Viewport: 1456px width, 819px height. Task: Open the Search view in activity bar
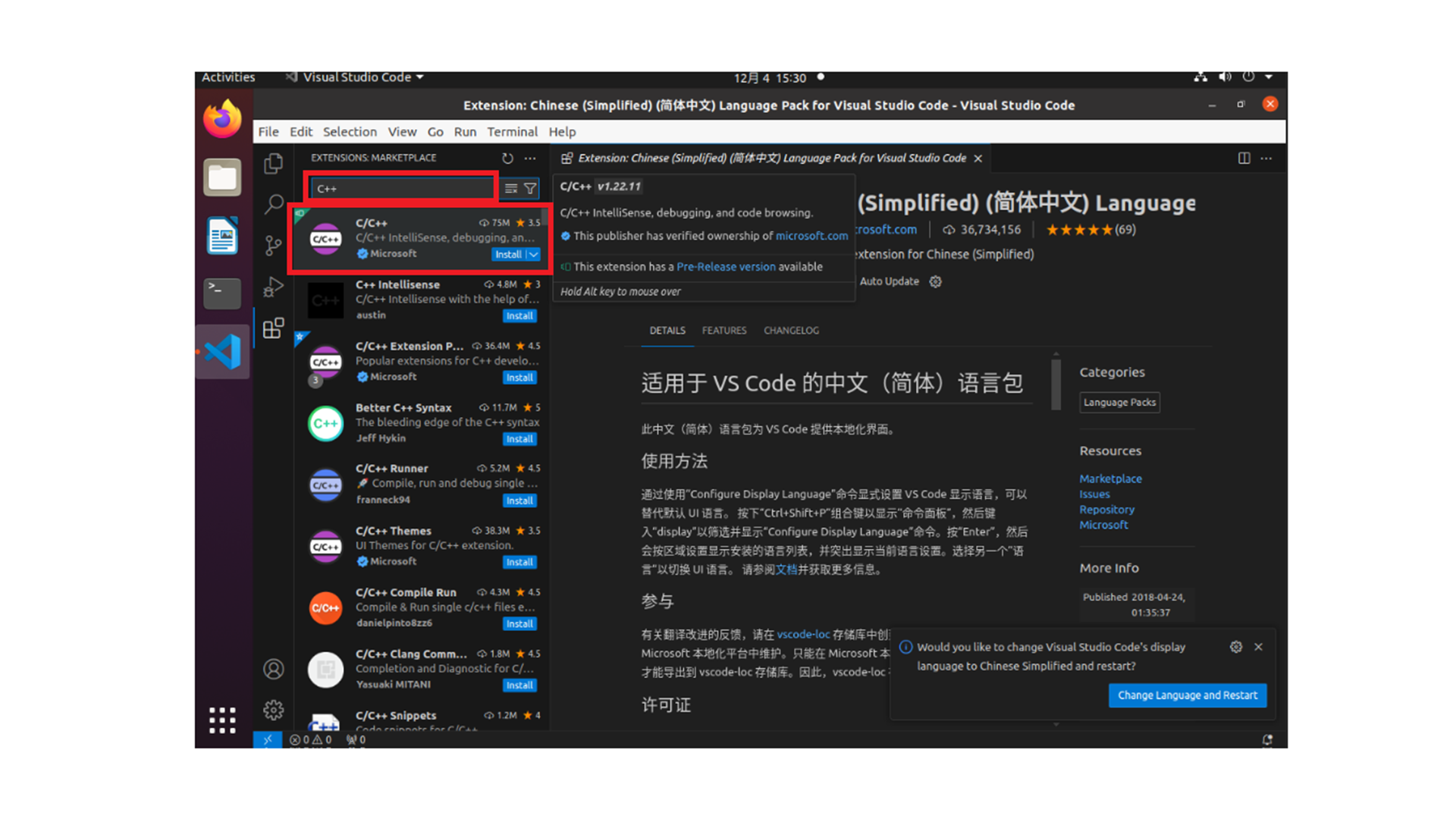click(x=273, y=204)
